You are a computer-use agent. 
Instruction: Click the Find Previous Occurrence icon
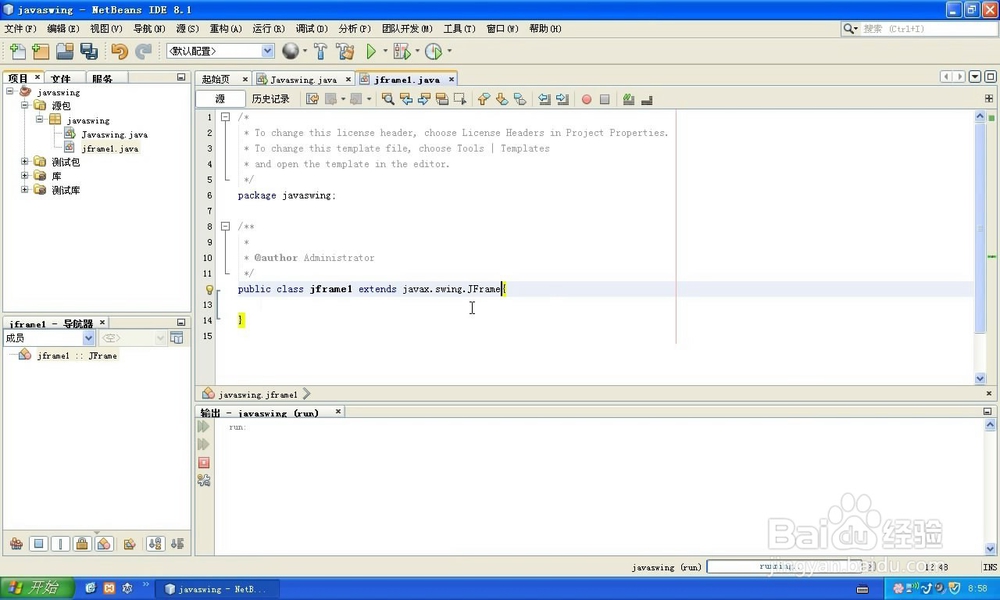click(406, 99)
